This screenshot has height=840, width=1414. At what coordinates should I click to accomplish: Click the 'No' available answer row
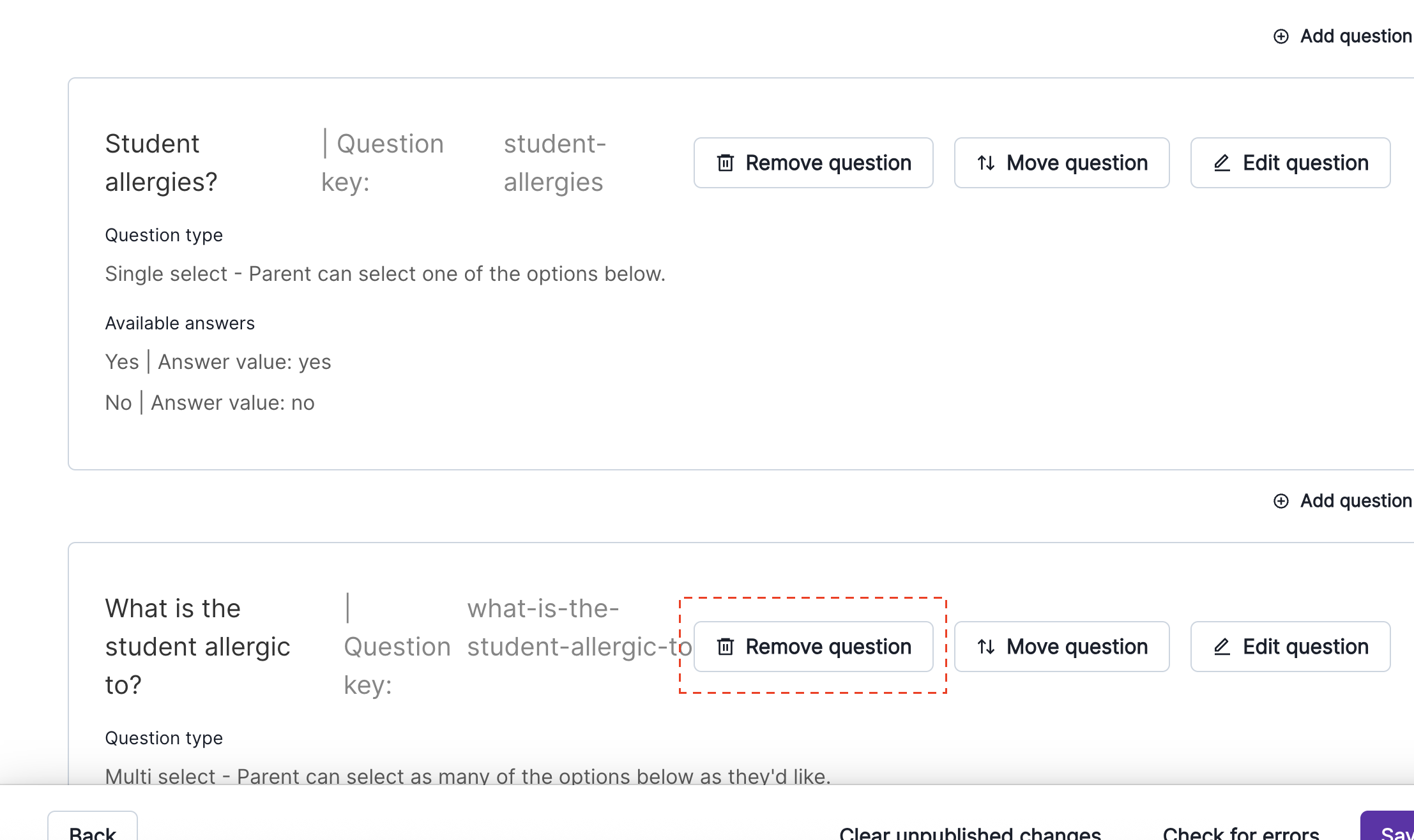pyautogui.click(x=209, y=403)
